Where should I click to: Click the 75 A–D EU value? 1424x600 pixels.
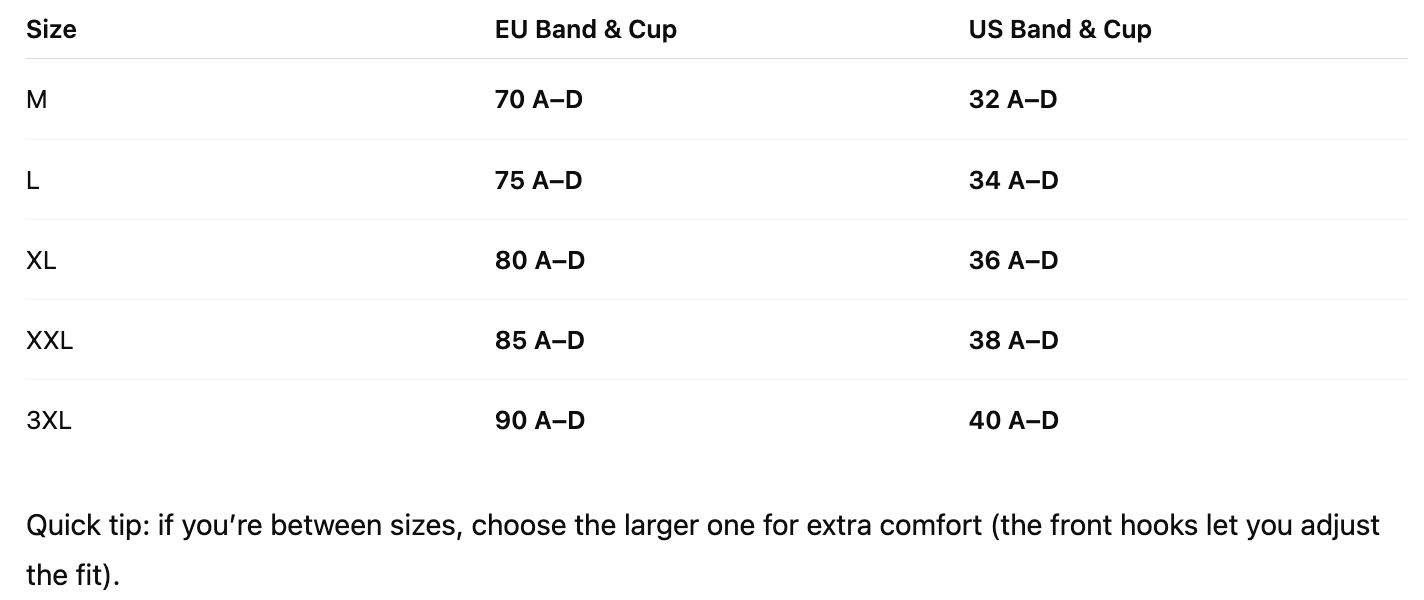(538, 180)
